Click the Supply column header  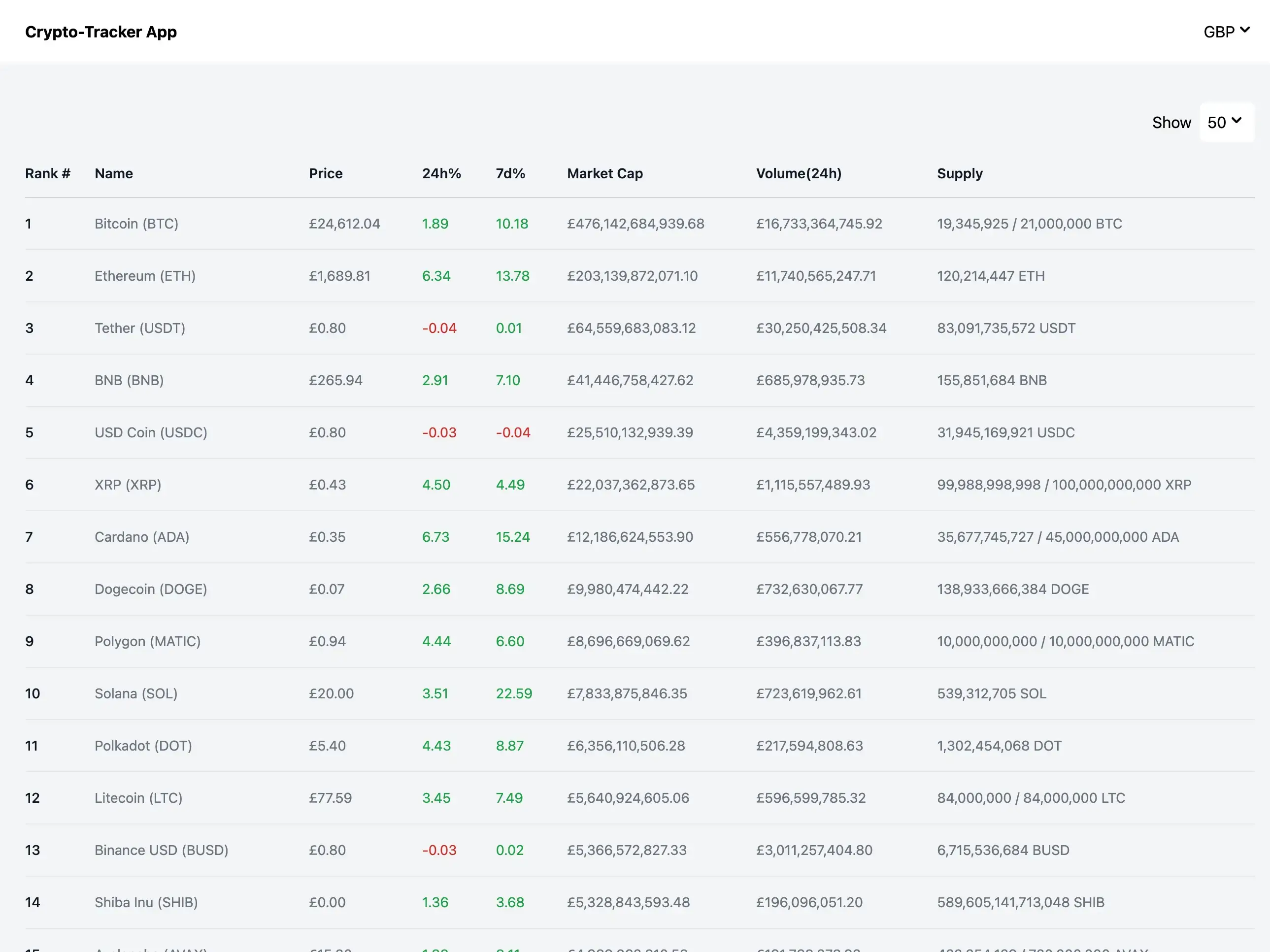point(959,173)
